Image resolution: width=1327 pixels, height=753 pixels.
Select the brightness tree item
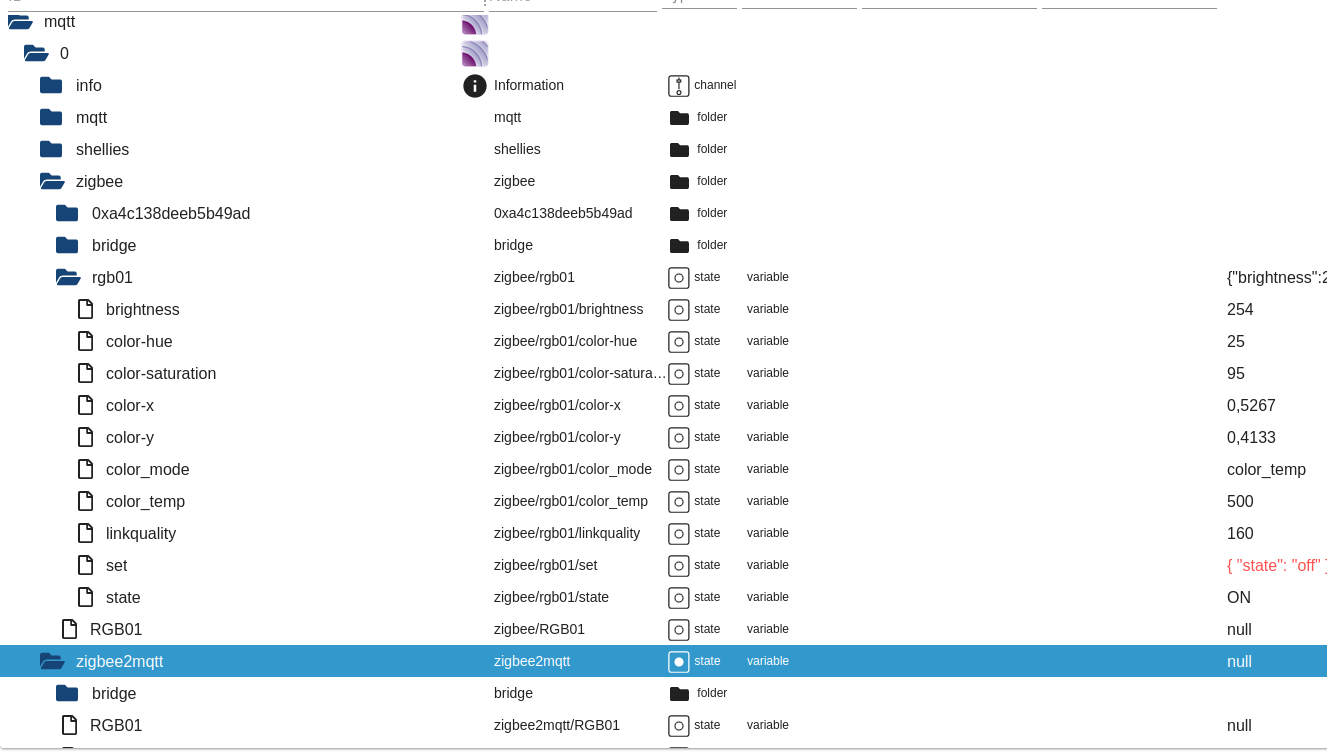click(143, 309)
